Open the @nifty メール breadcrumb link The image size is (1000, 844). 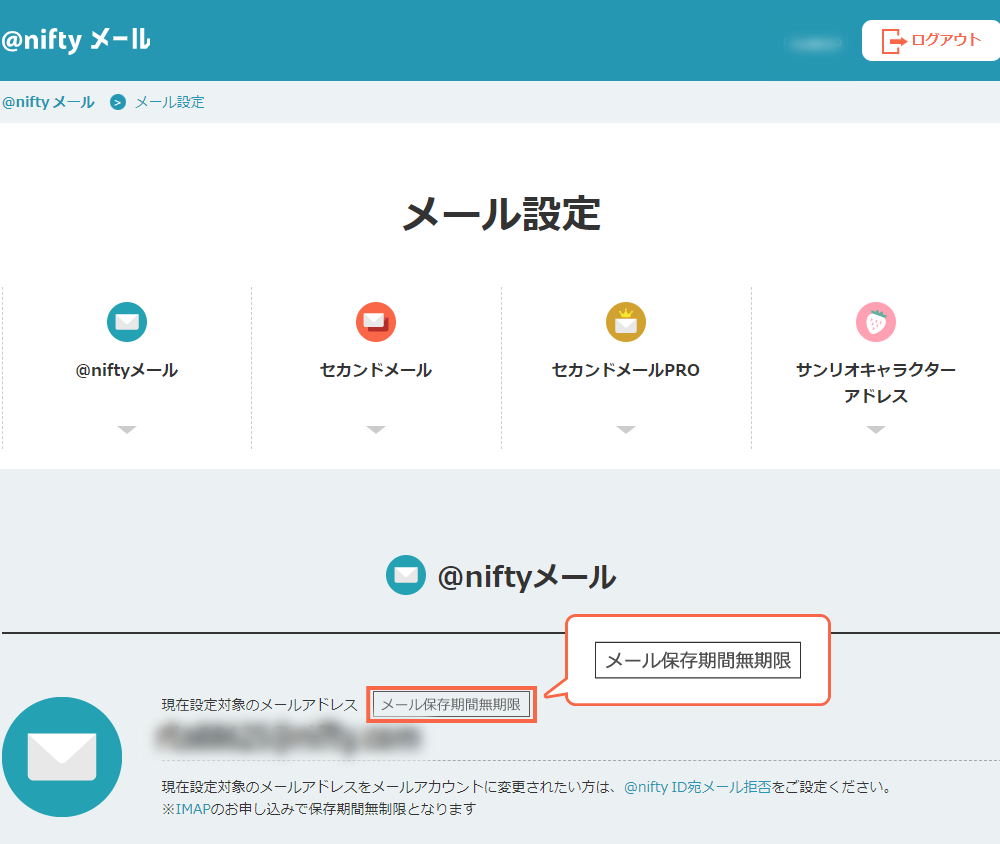[x=48, y=102]
